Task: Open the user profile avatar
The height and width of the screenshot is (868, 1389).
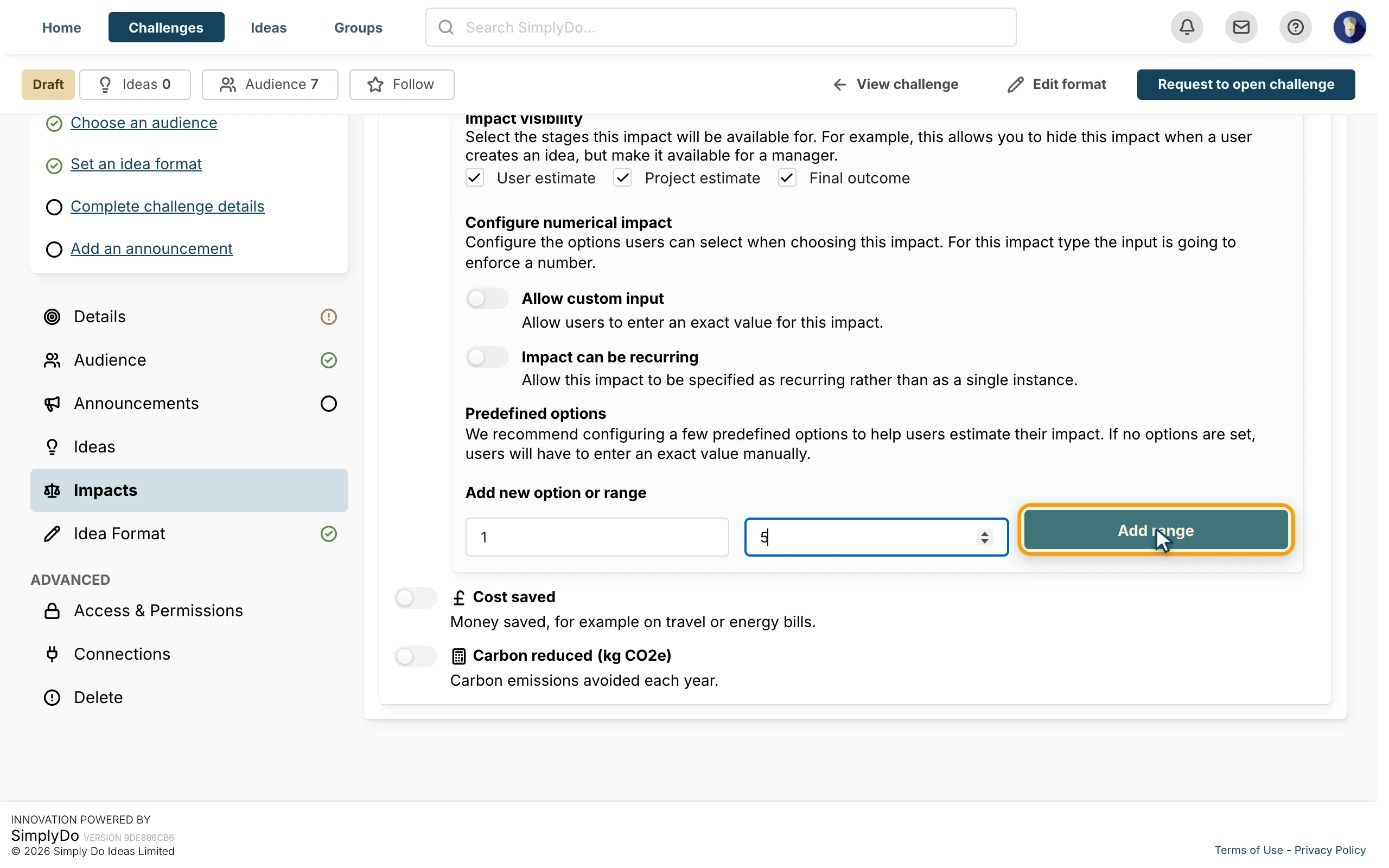Action: tap(1349, 27)
